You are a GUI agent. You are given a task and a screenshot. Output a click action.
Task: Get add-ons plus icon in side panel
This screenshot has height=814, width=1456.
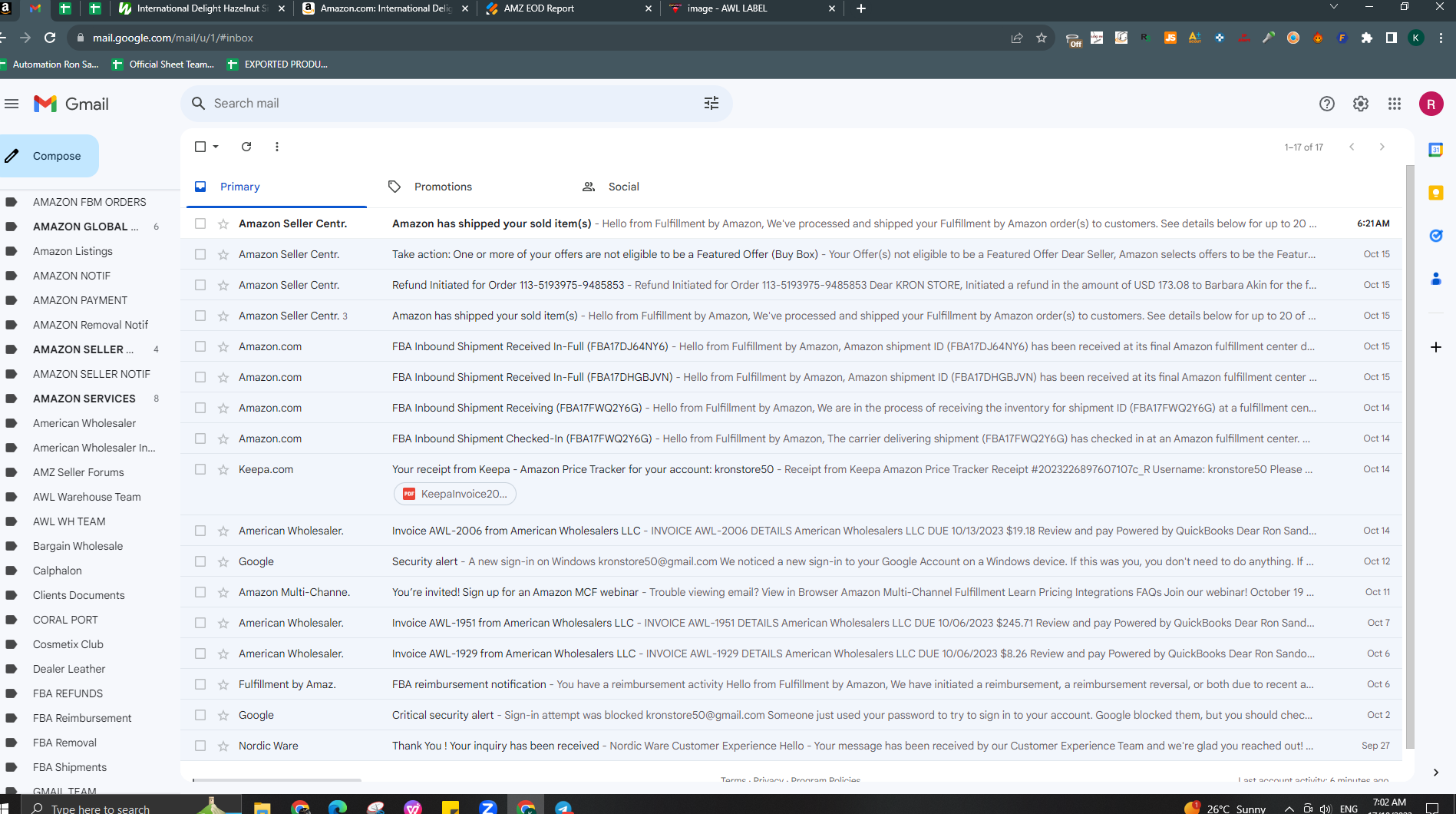tap(1436, 347)
